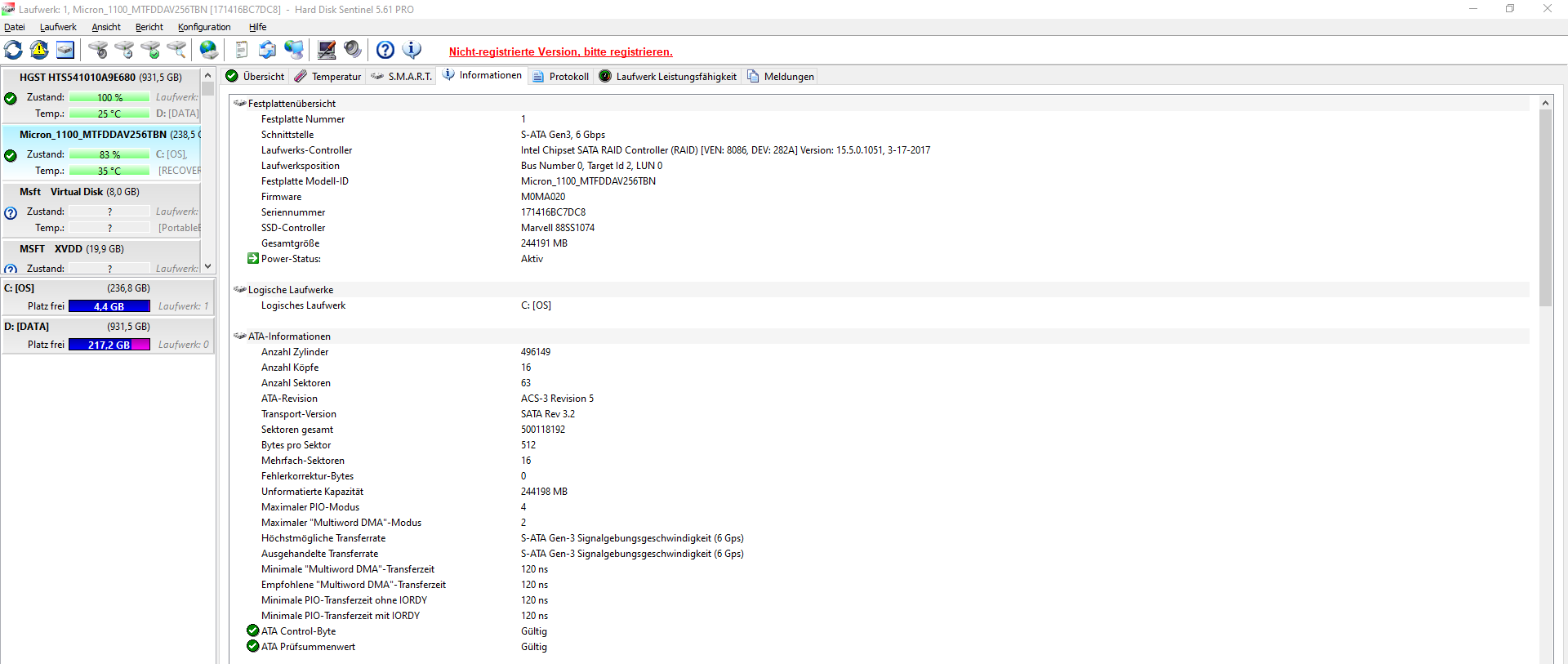The image size is (1568, 664).
Task: Open the Ansicht menu
Action: point(106,27)
